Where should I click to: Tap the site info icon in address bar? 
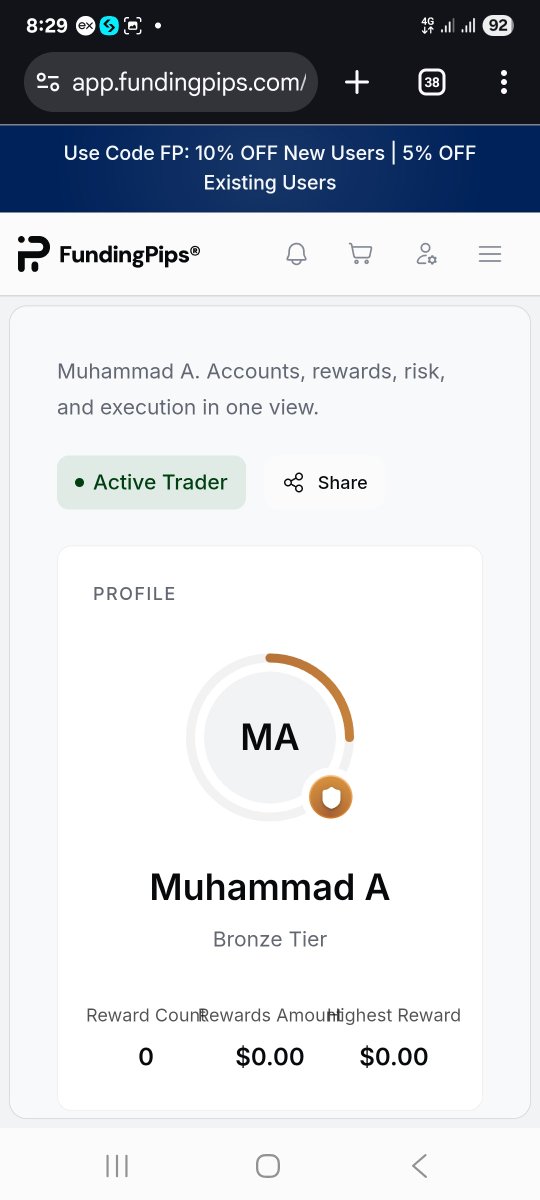tap(48, 82)
